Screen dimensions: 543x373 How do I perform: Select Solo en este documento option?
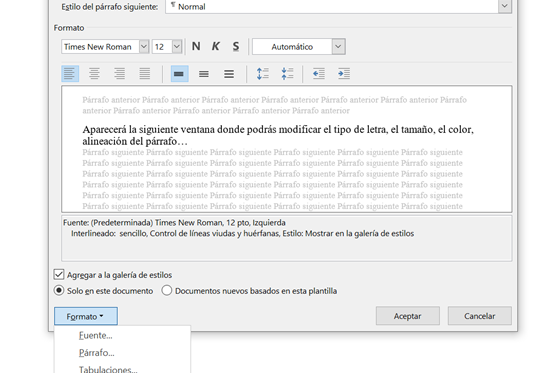pos(59,291)
